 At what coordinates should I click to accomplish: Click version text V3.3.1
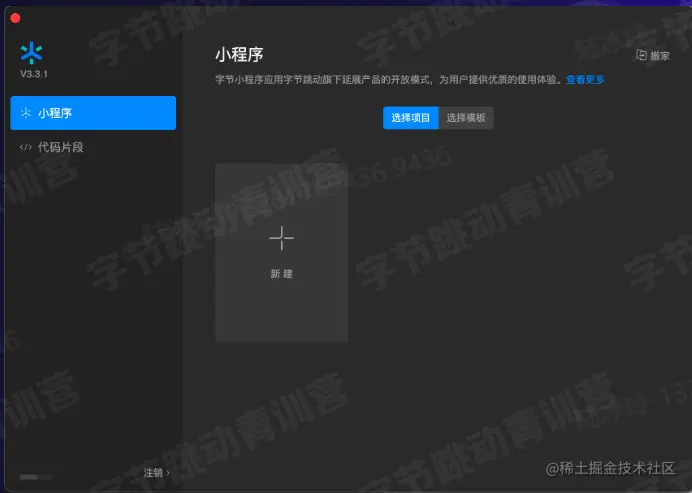(x=34, y=74)
